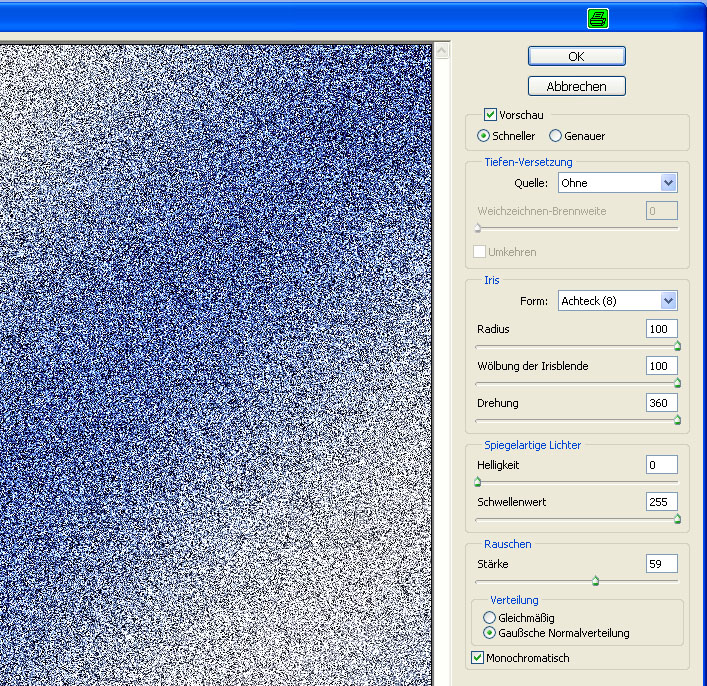Click the green printer icon in title bar
Screen dimensions: 707x686
pos(598,18)
